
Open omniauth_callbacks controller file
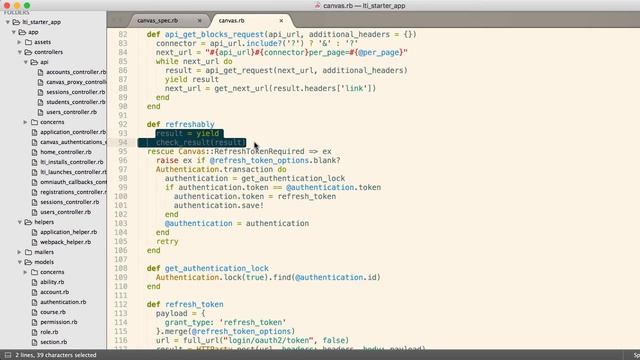pyautogui.click(x=73, y=182)
